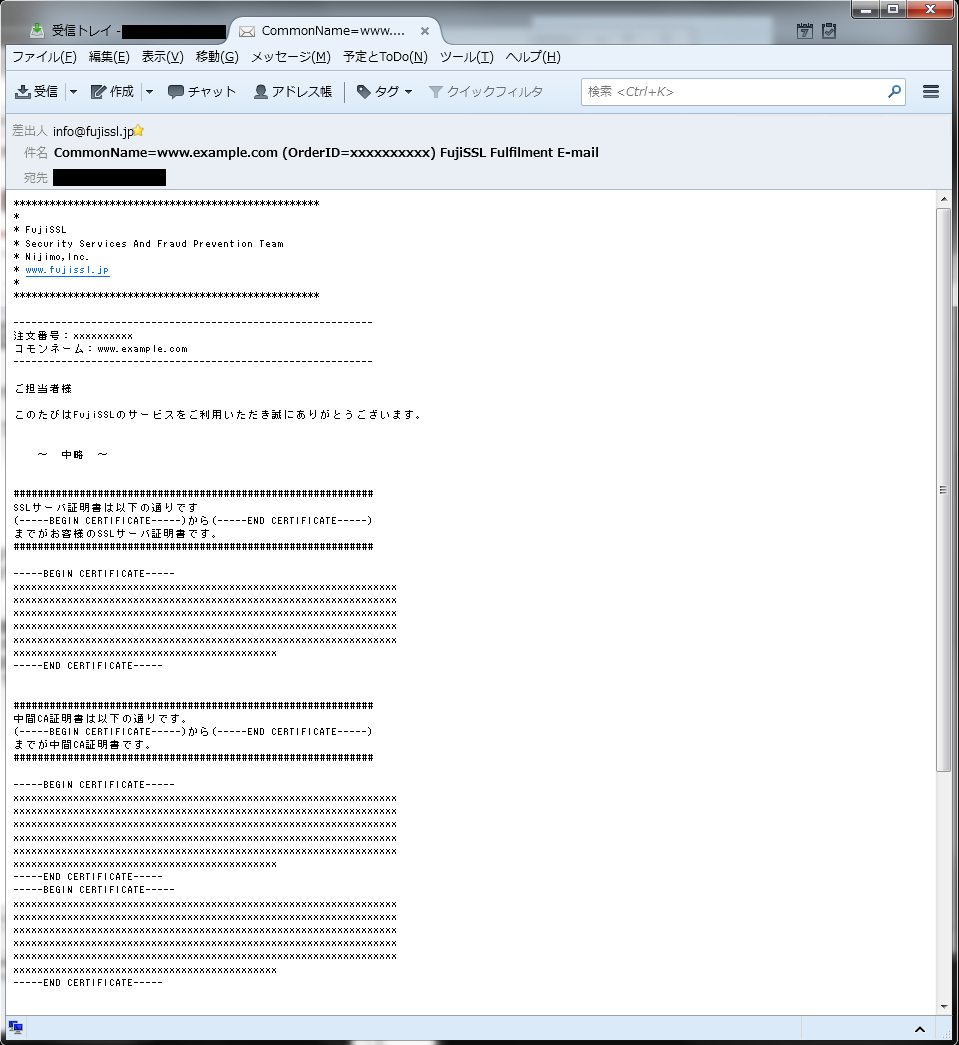Click the redacted 宛先 recipient address

point(109,177)
